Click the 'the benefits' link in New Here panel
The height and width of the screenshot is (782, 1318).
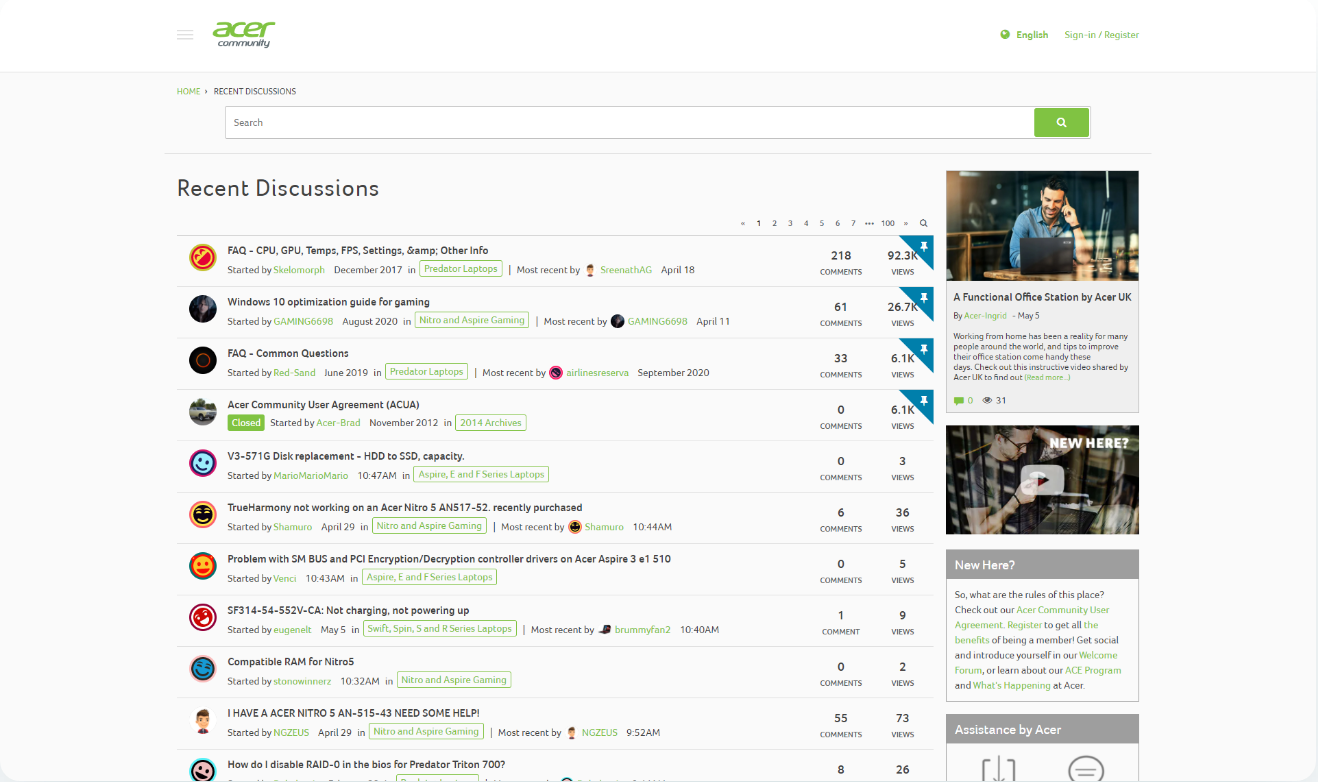click(x=1026, y=633)
